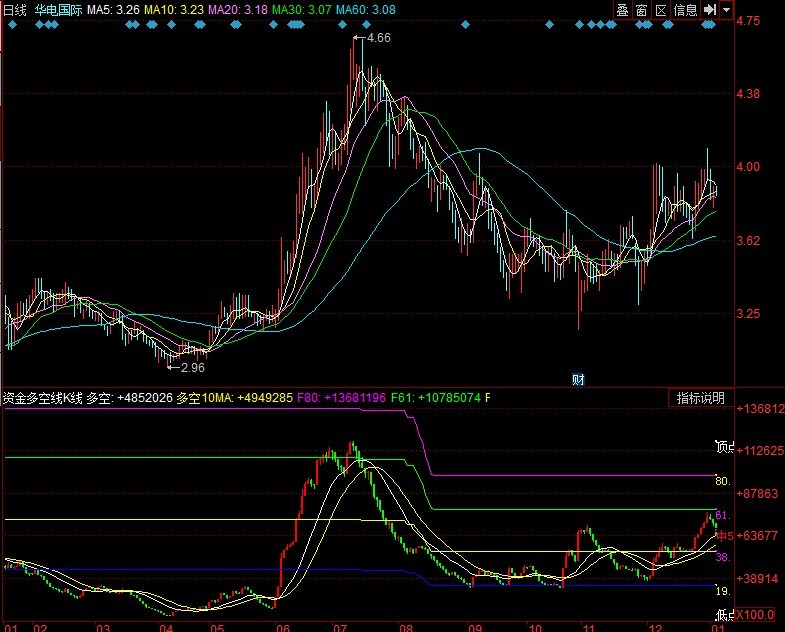Select month 07 on the date axis
Image resolution: width=785 pixels, height=632 pixels.
[x=339, y=628]
